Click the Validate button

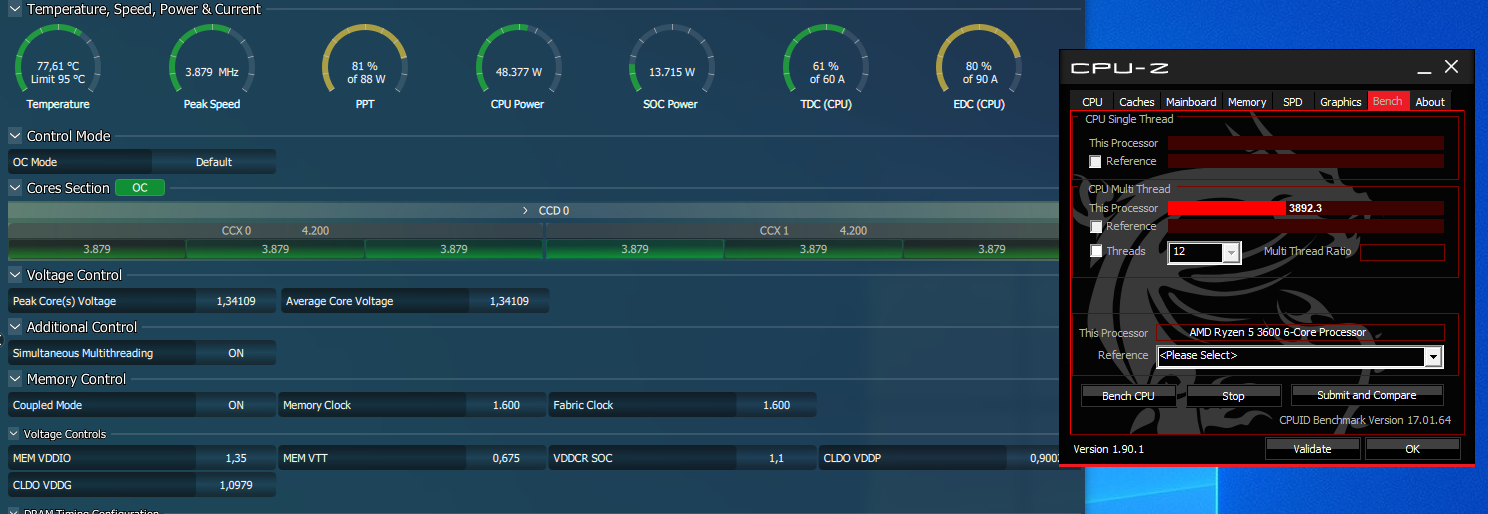coord(1312,449)
